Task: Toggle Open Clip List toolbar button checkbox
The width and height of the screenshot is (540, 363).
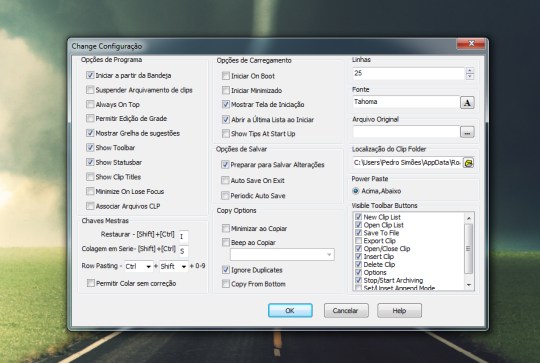Action: [x=358, y=225]
